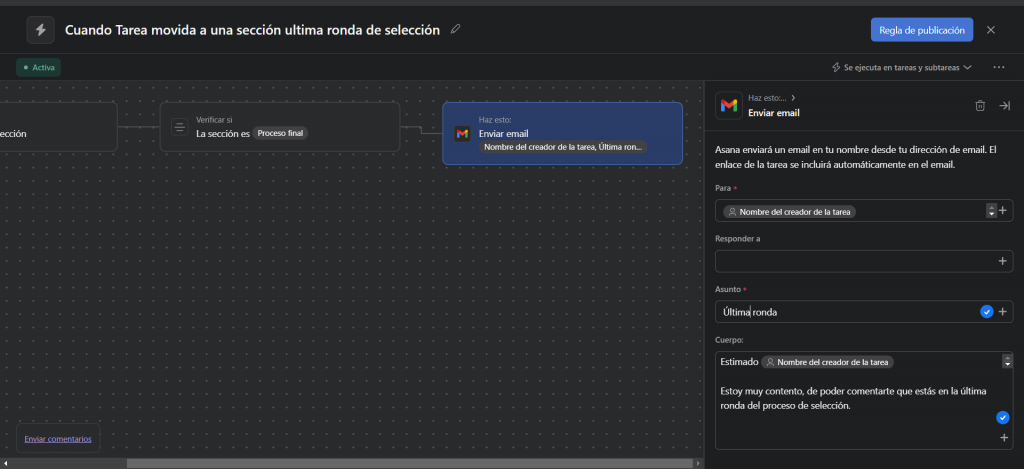Toggle the blue checkmark in the Cuerpo field
Viewport: 1024px width, 469px height.
point(1003,417)
